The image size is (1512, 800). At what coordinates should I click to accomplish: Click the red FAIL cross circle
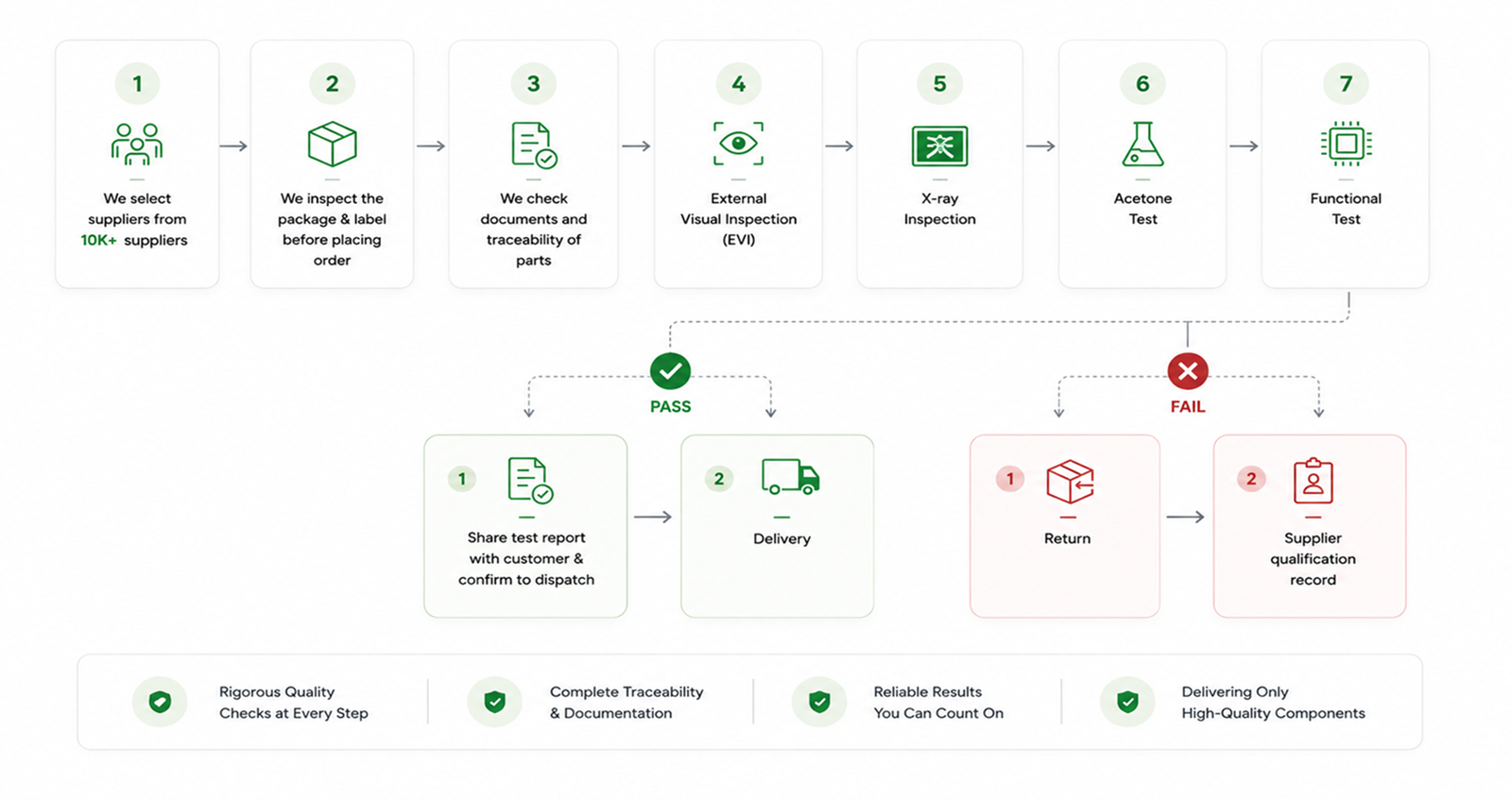coord(1188,371)
